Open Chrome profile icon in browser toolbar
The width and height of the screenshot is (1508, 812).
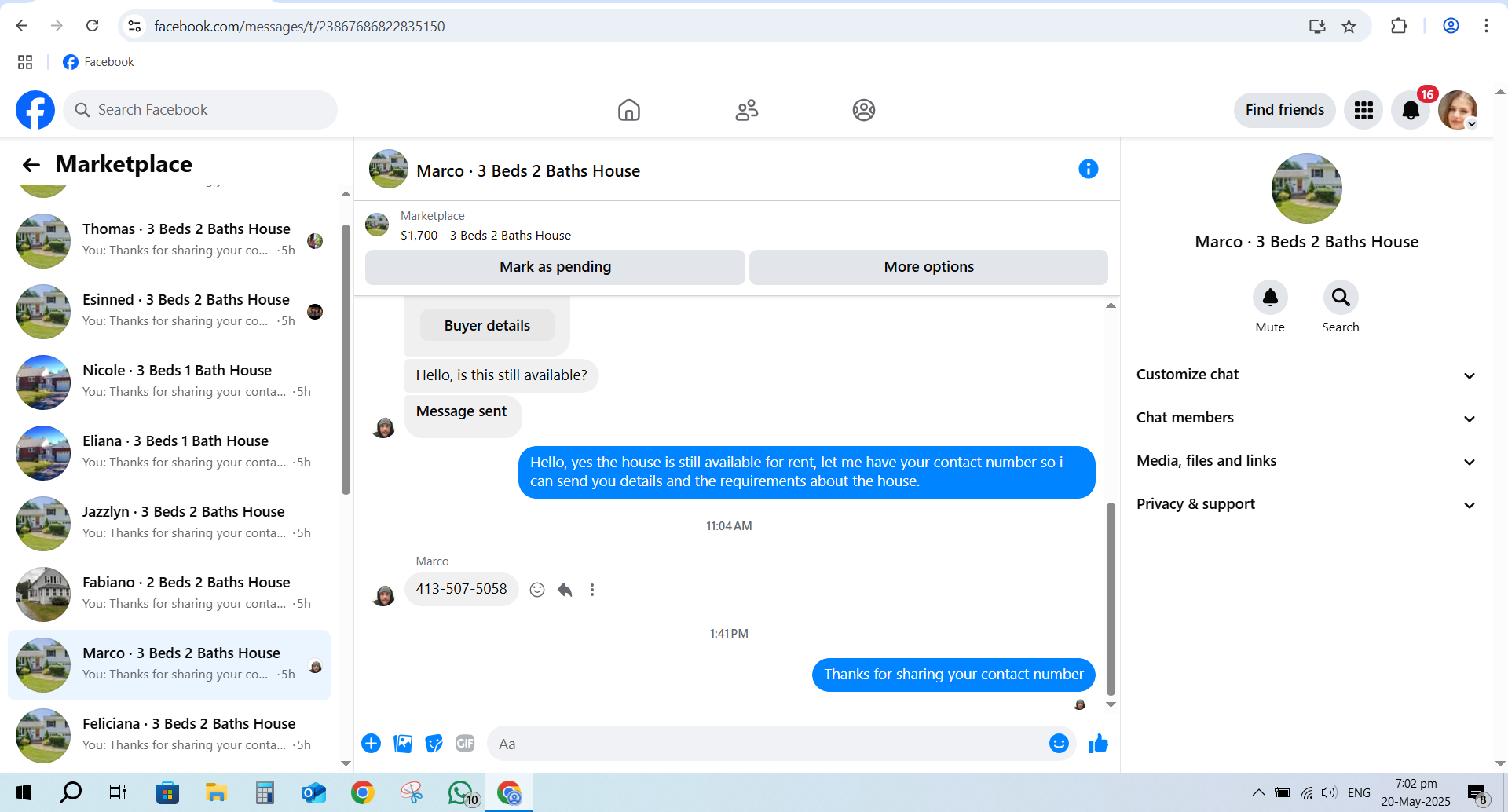(x=1451, y=26)
